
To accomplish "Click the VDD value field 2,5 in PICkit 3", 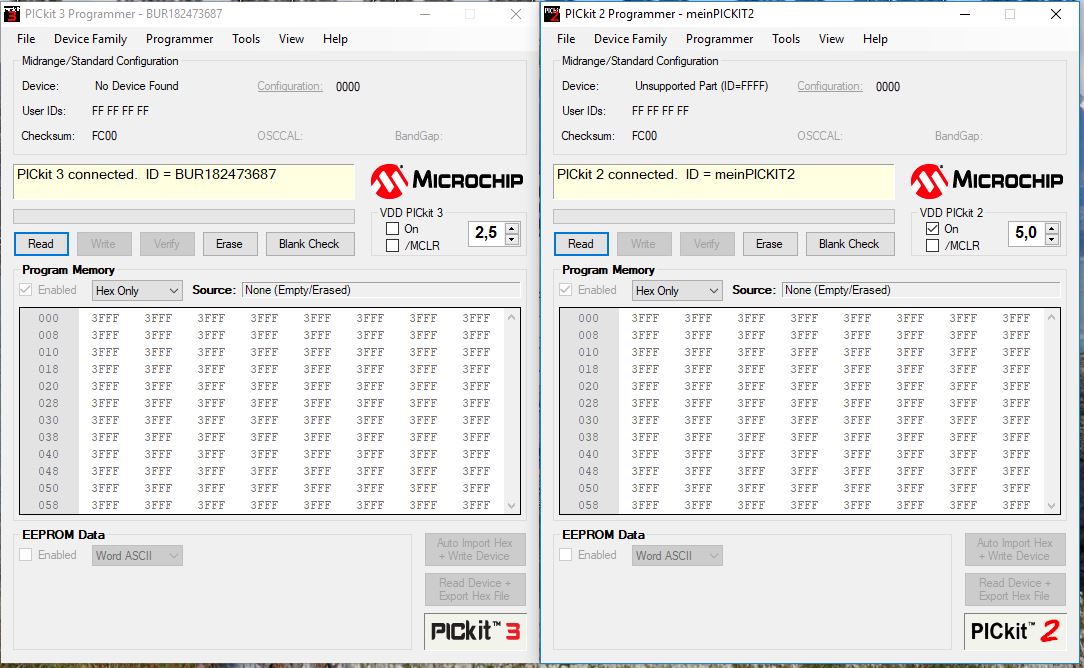I will coord(487,233).
